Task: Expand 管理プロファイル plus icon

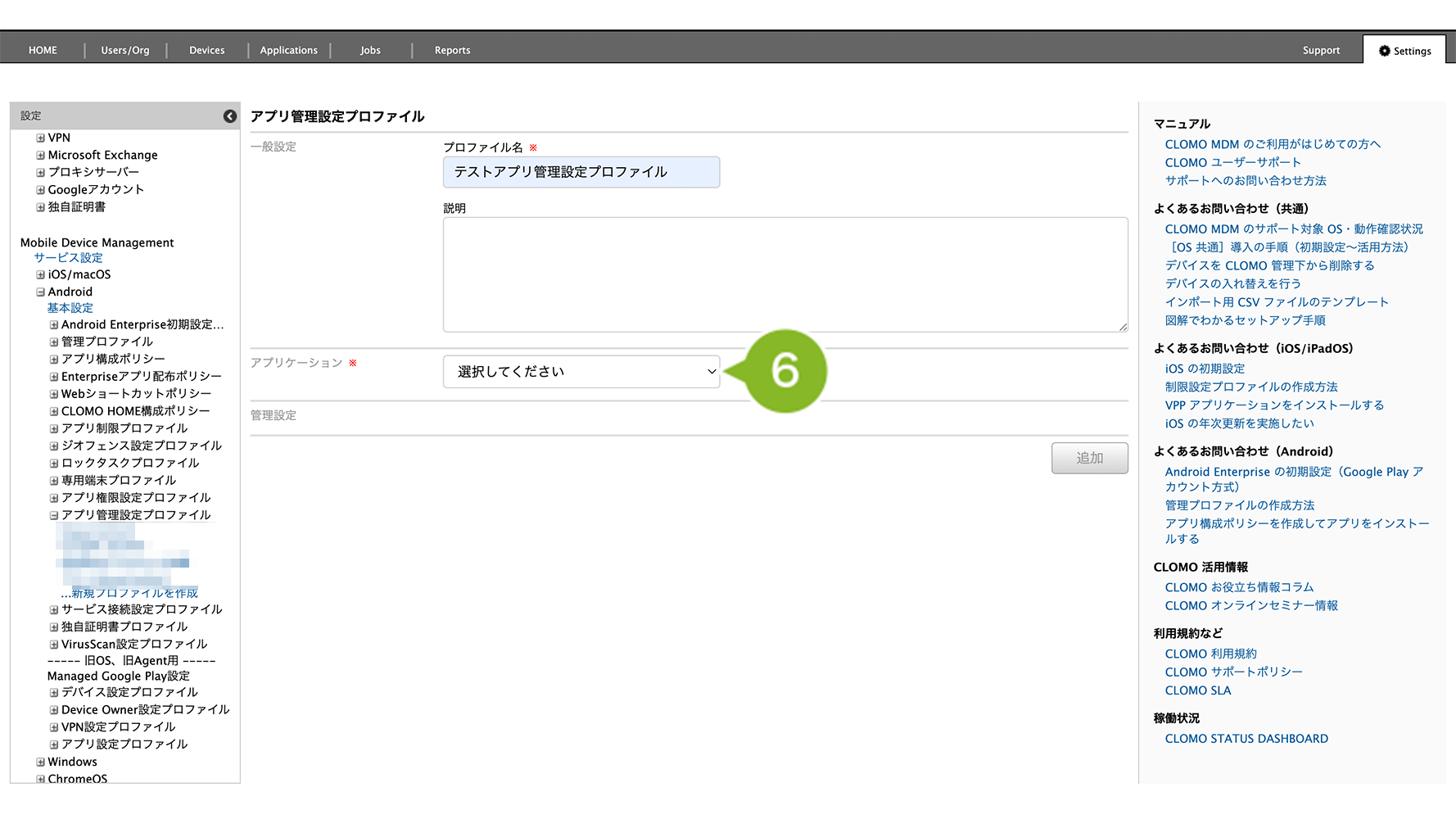Action: 54,342
